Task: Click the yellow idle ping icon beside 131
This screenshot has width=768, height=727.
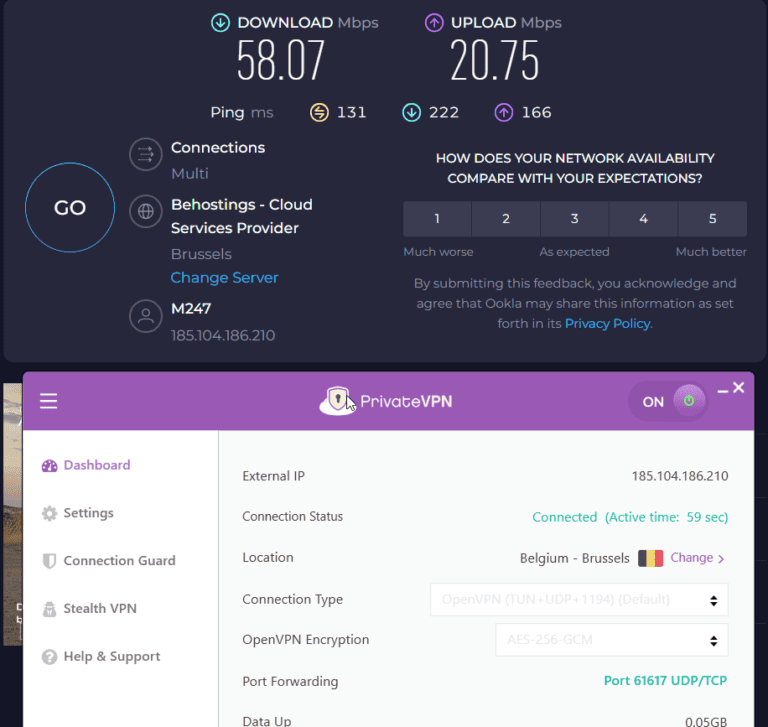Action: coord(319,112)
